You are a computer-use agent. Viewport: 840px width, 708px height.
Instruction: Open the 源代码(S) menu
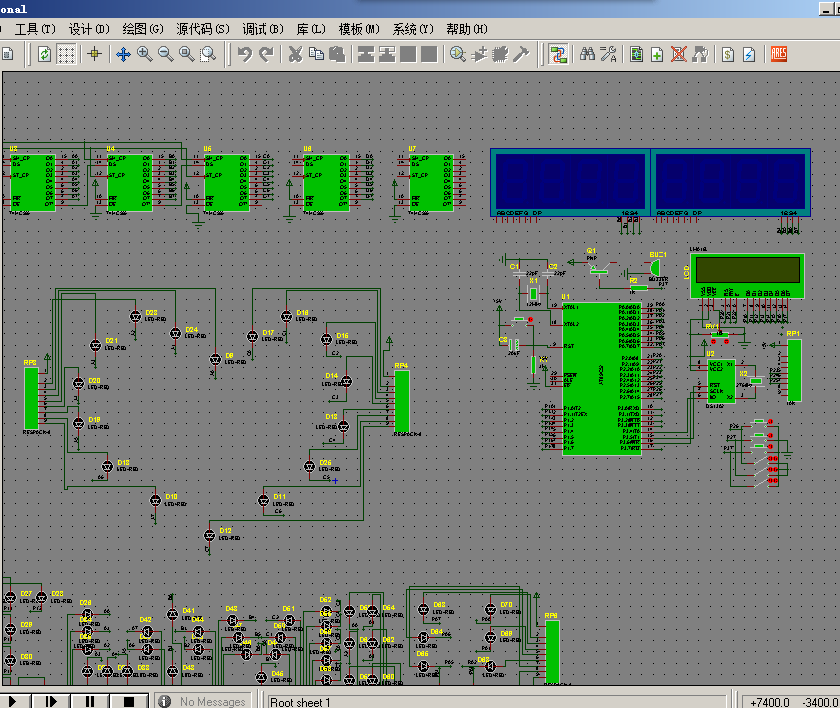coord(203,29)
